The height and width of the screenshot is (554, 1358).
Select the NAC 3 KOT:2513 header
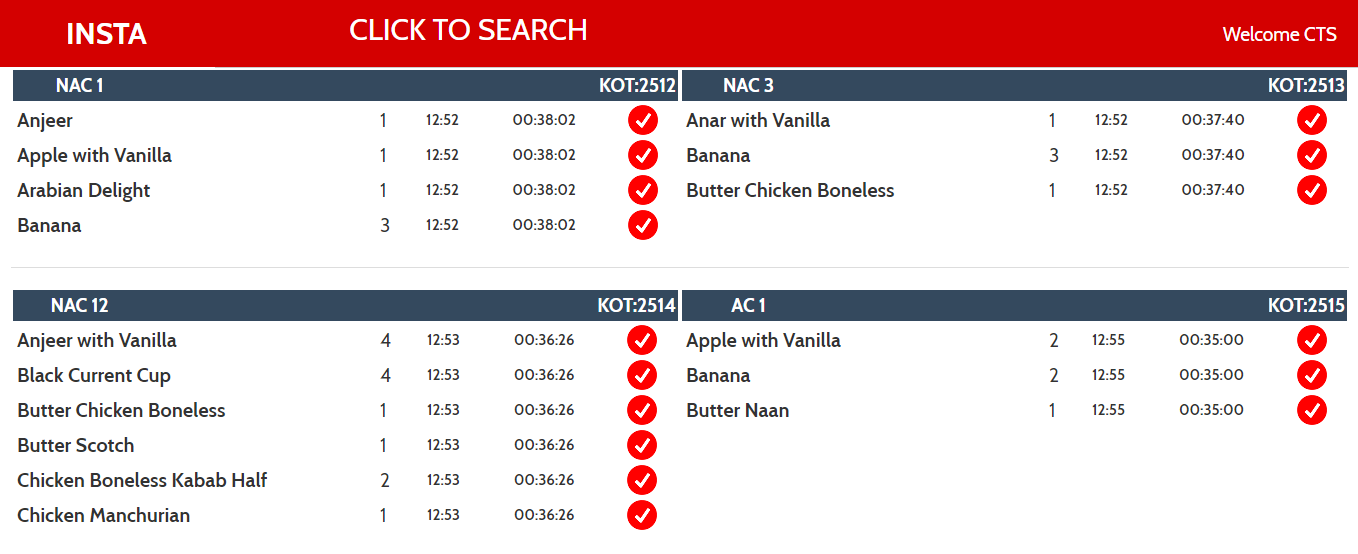coord(1014,85)
